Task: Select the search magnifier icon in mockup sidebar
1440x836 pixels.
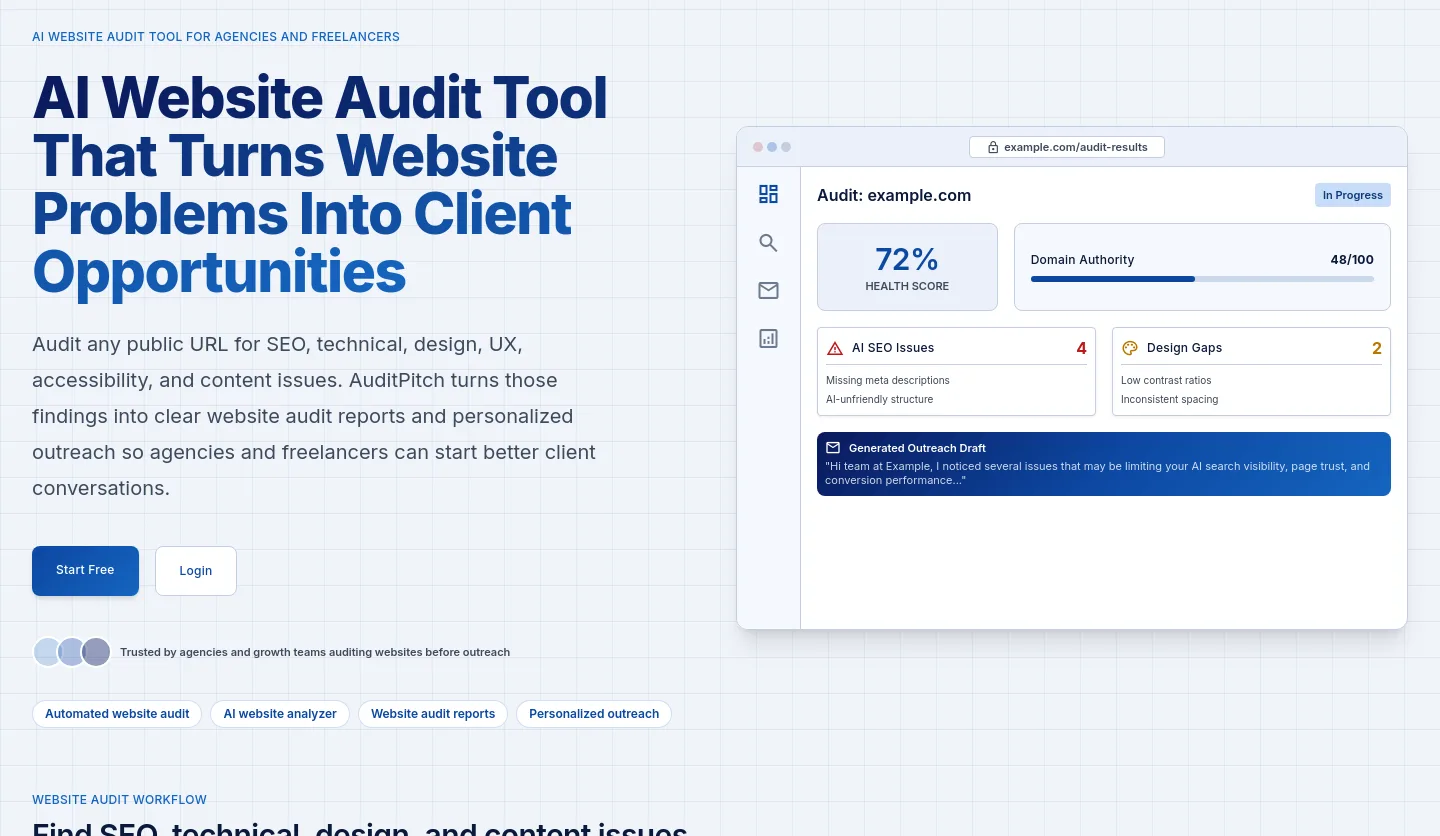Action: tap(768, 243)
